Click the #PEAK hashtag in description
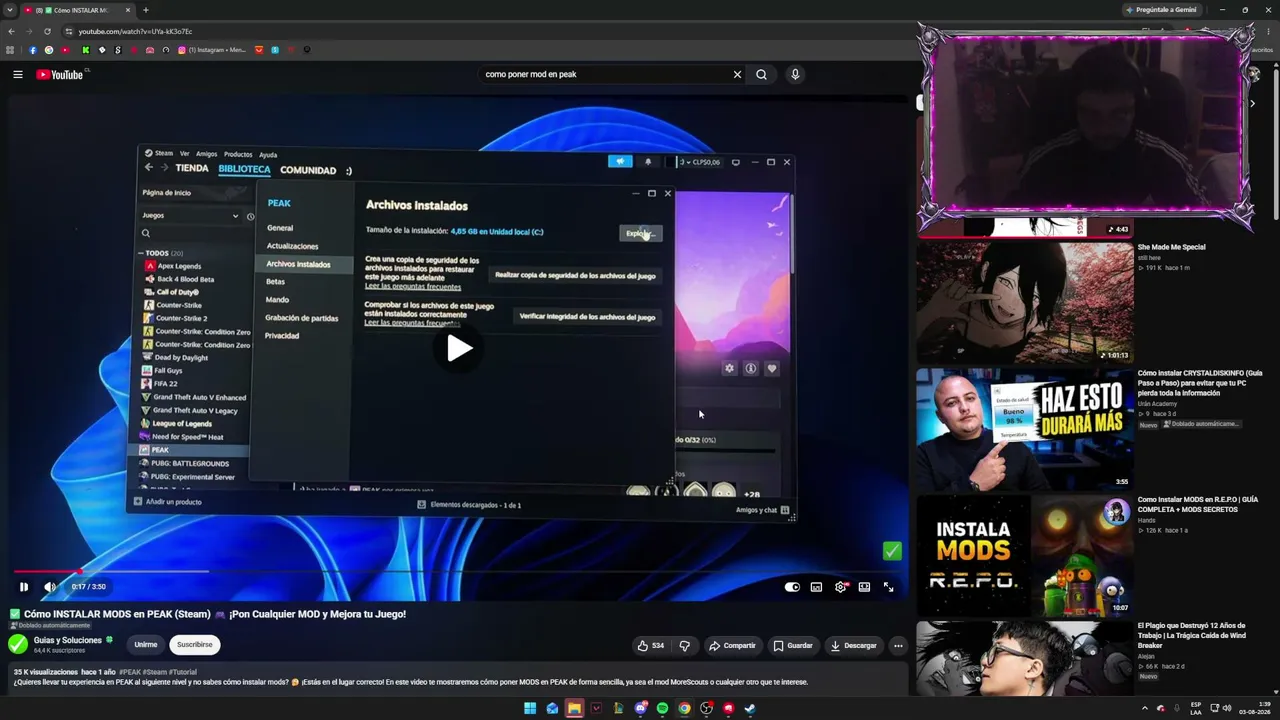This screenshot has width=1280, height=720. pos(130,672)
